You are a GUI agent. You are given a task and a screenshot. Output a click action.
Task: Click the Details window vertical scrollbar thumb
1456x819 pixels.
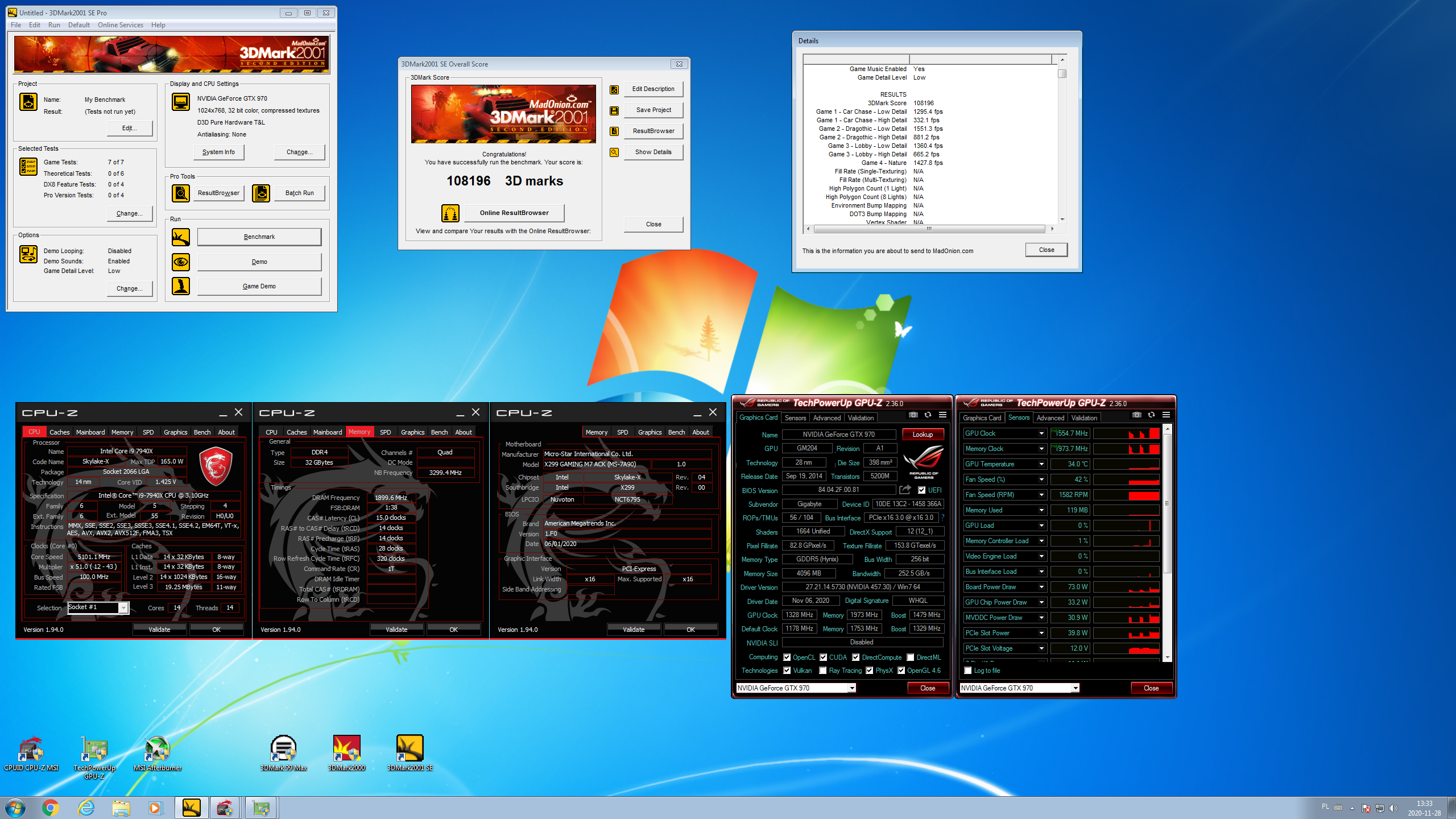click(1062, 73)
